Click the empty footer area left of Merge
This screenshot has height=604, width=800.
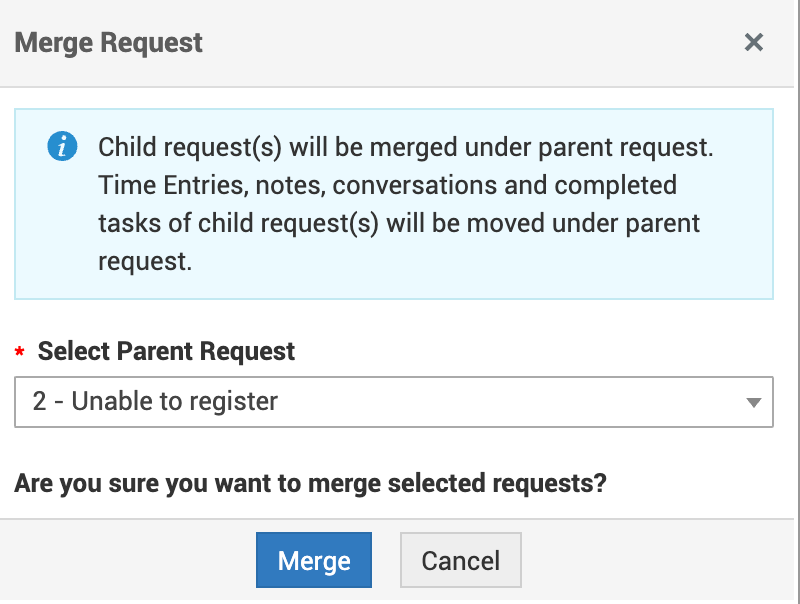pos(130,560)
